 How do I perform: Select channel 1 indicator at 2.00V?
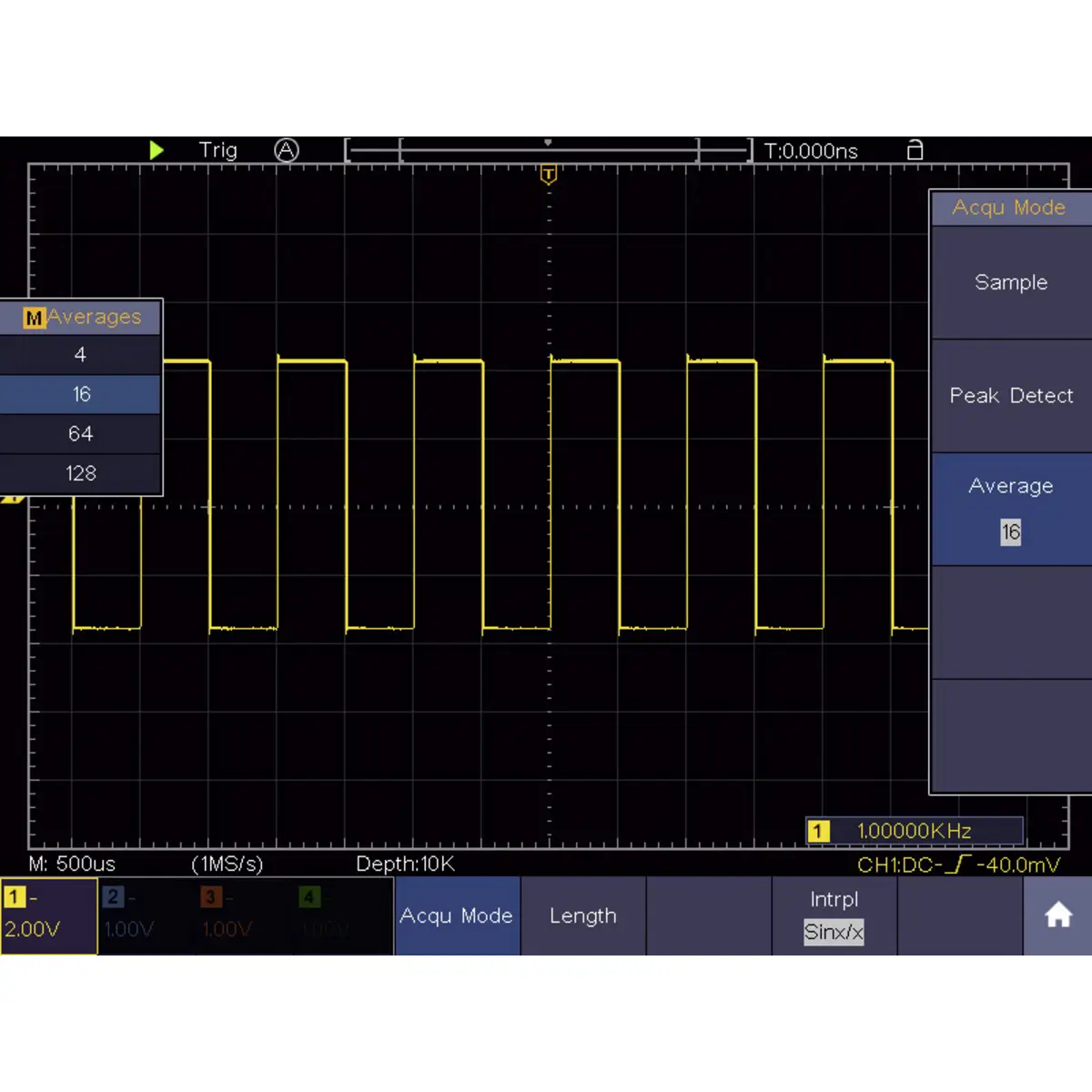49,915
